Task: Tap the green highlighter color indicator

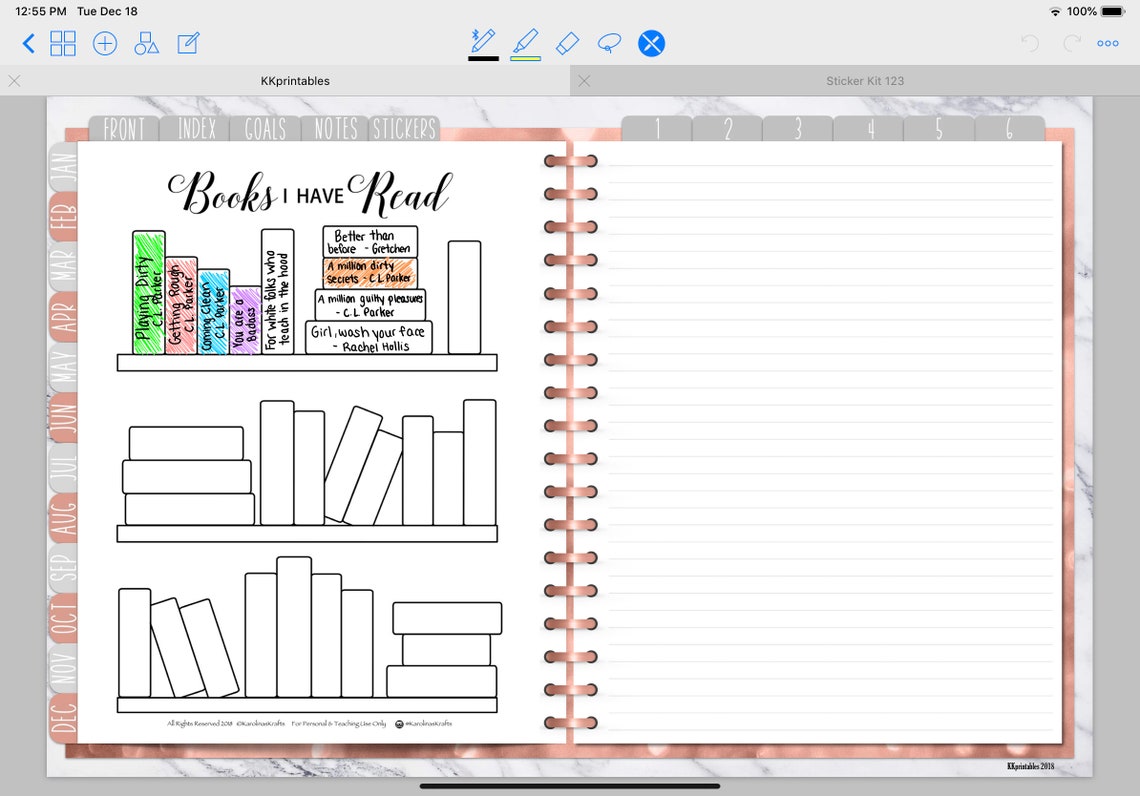Action: pos(527,58)
